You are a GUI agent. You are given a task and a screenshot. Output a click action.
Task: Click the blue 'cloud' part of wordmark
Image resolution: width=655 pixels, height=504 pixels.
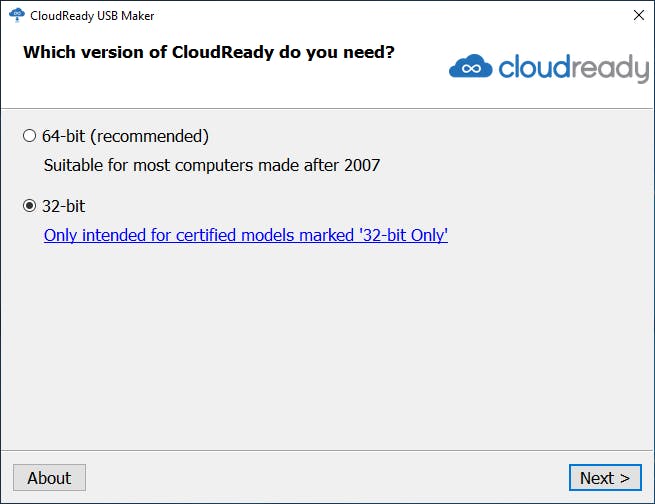[x=537, y=67]
